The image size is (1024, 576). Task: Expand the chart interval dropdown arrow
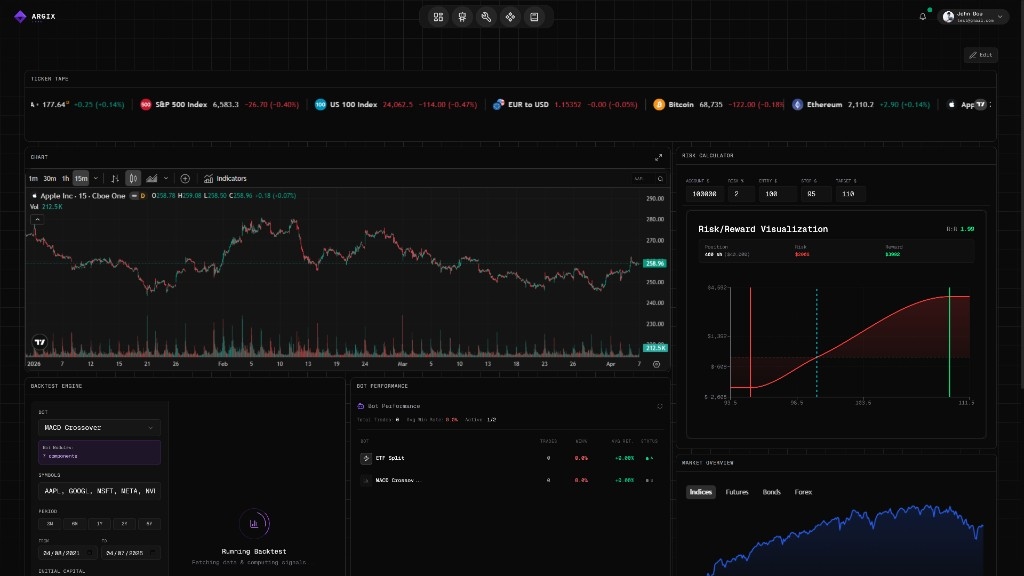96,178
